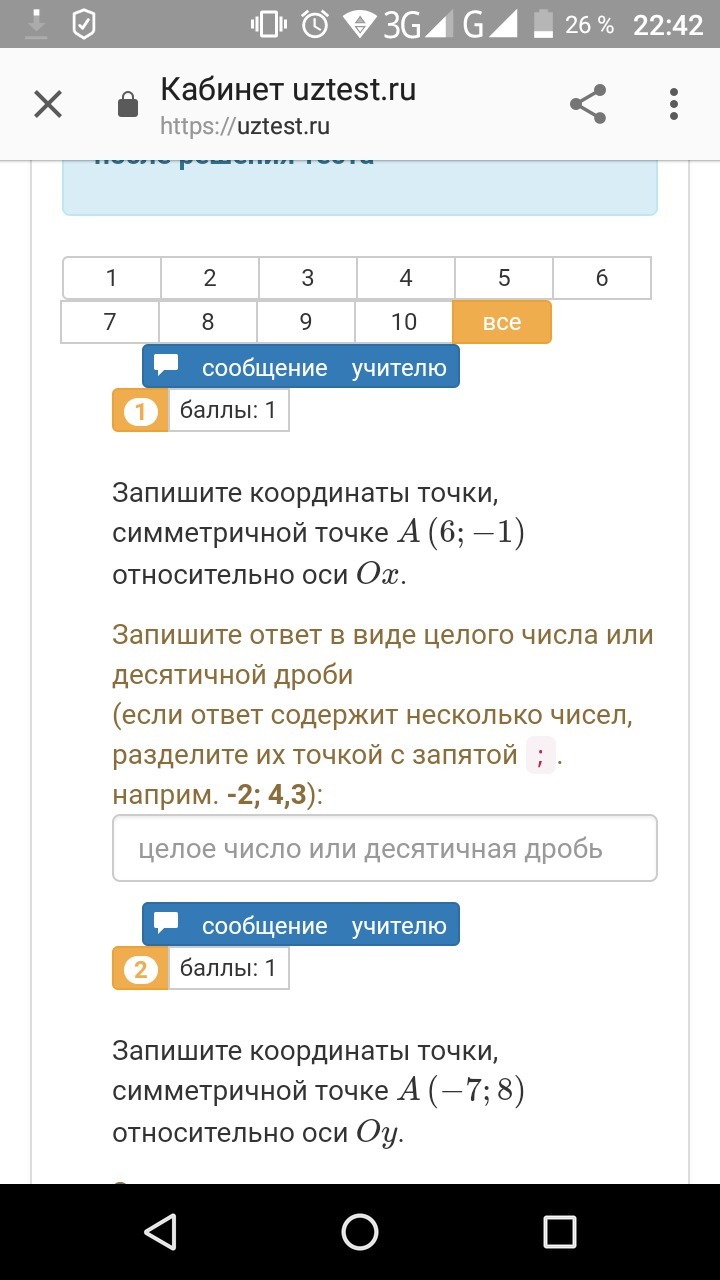Go to question 6 tab

602,278
